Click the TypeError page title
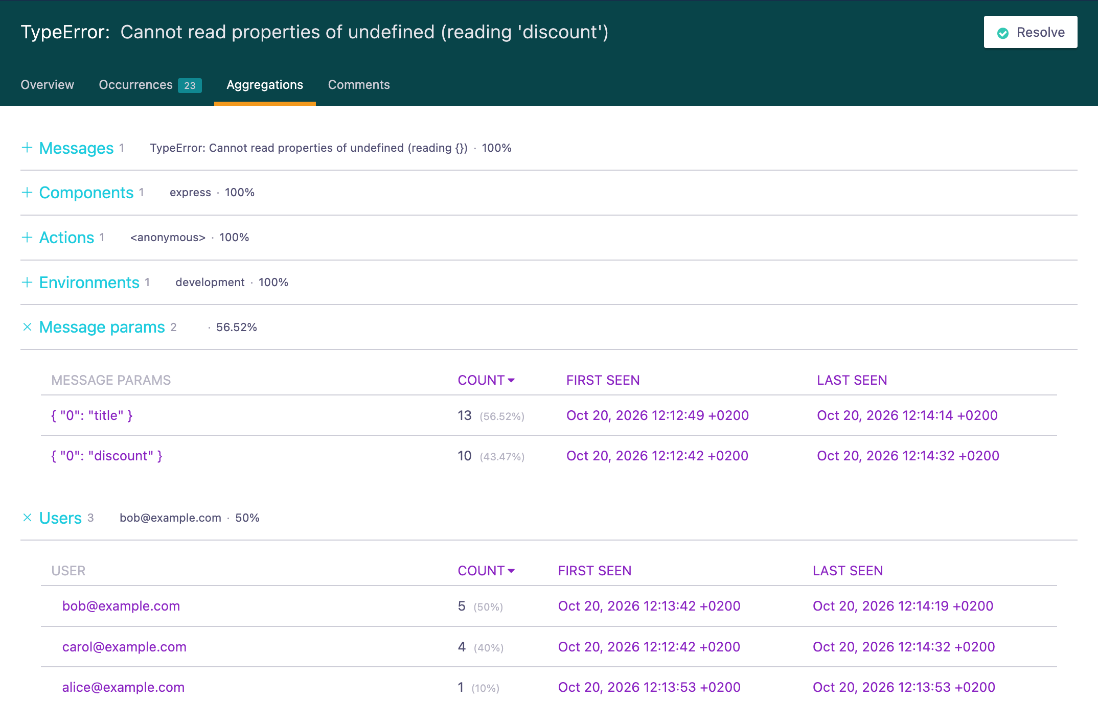This screenshot has height=701, width=1098. point(314,32)
